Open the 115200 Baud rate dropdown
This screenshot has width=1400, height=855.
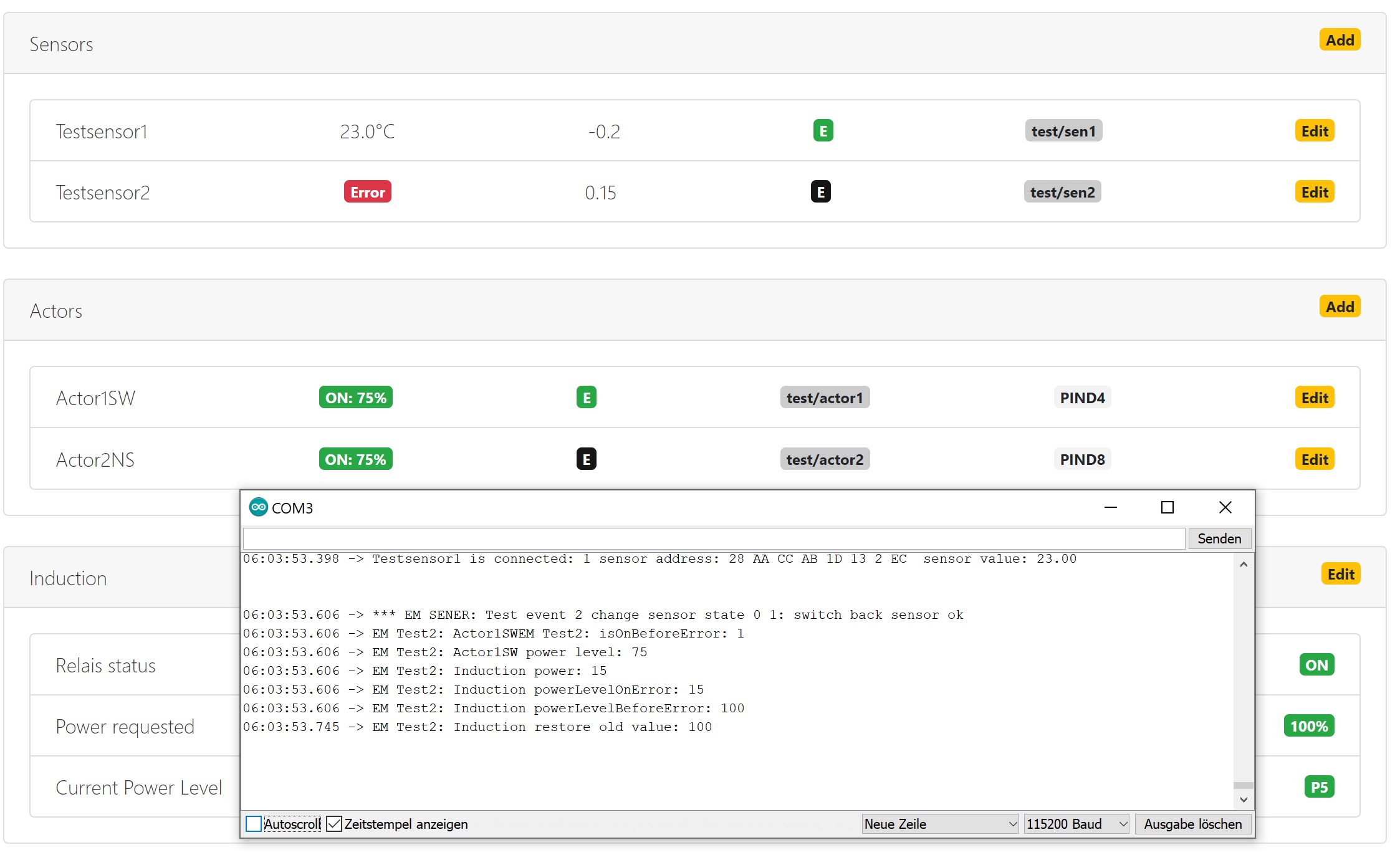coord(1076,824)
